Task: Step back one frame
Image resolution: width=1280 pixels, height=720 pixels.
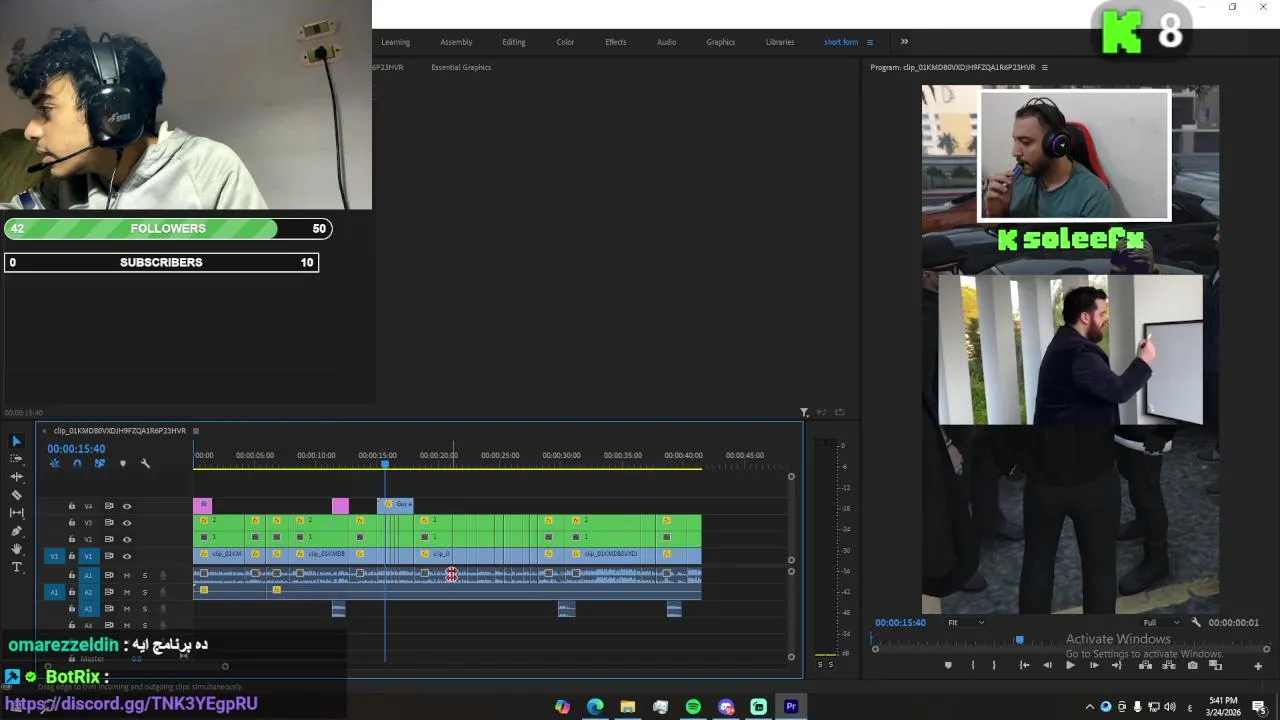Action: 1047,665
